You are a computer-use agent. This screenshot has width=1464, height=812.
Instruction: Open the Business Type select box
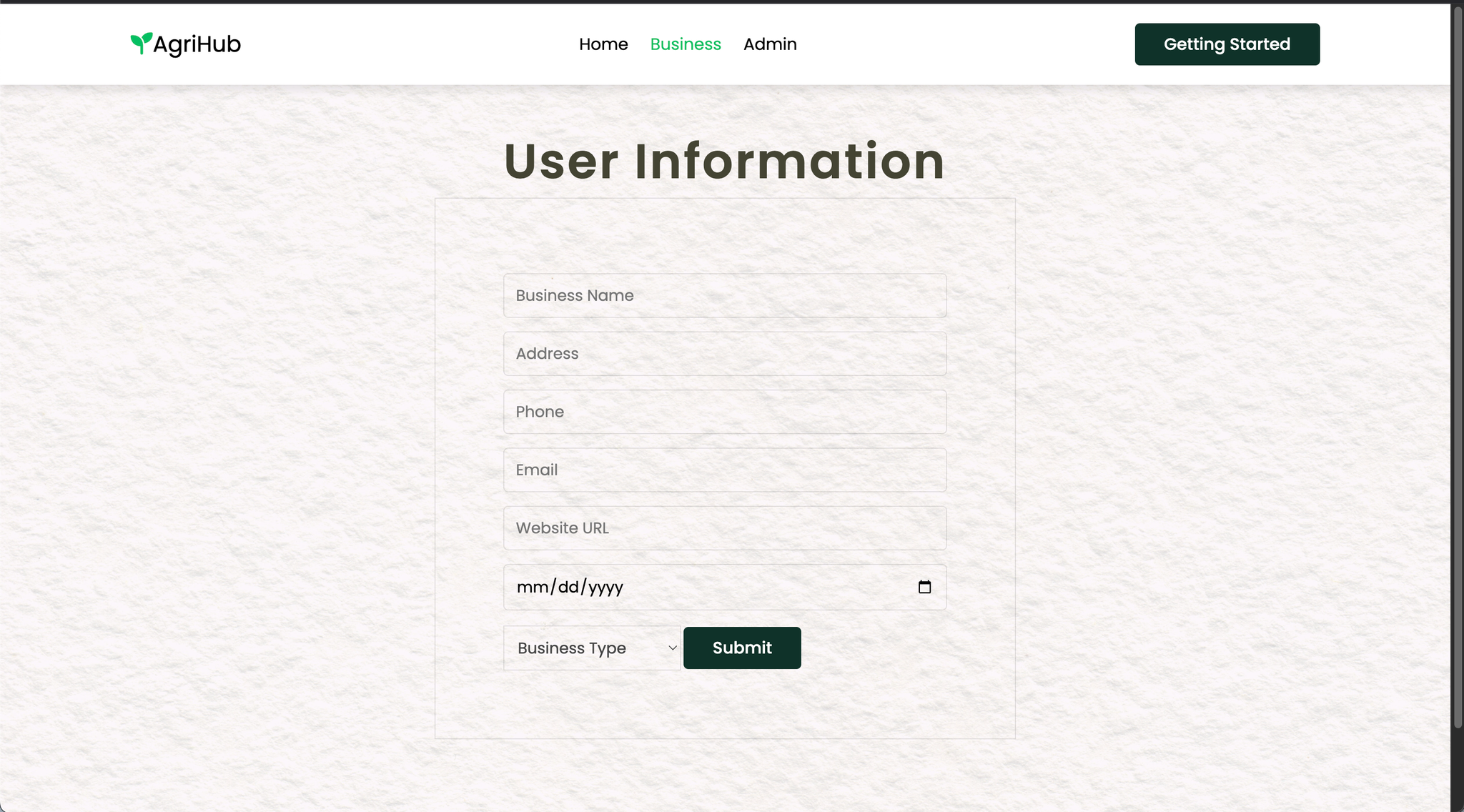590,648
